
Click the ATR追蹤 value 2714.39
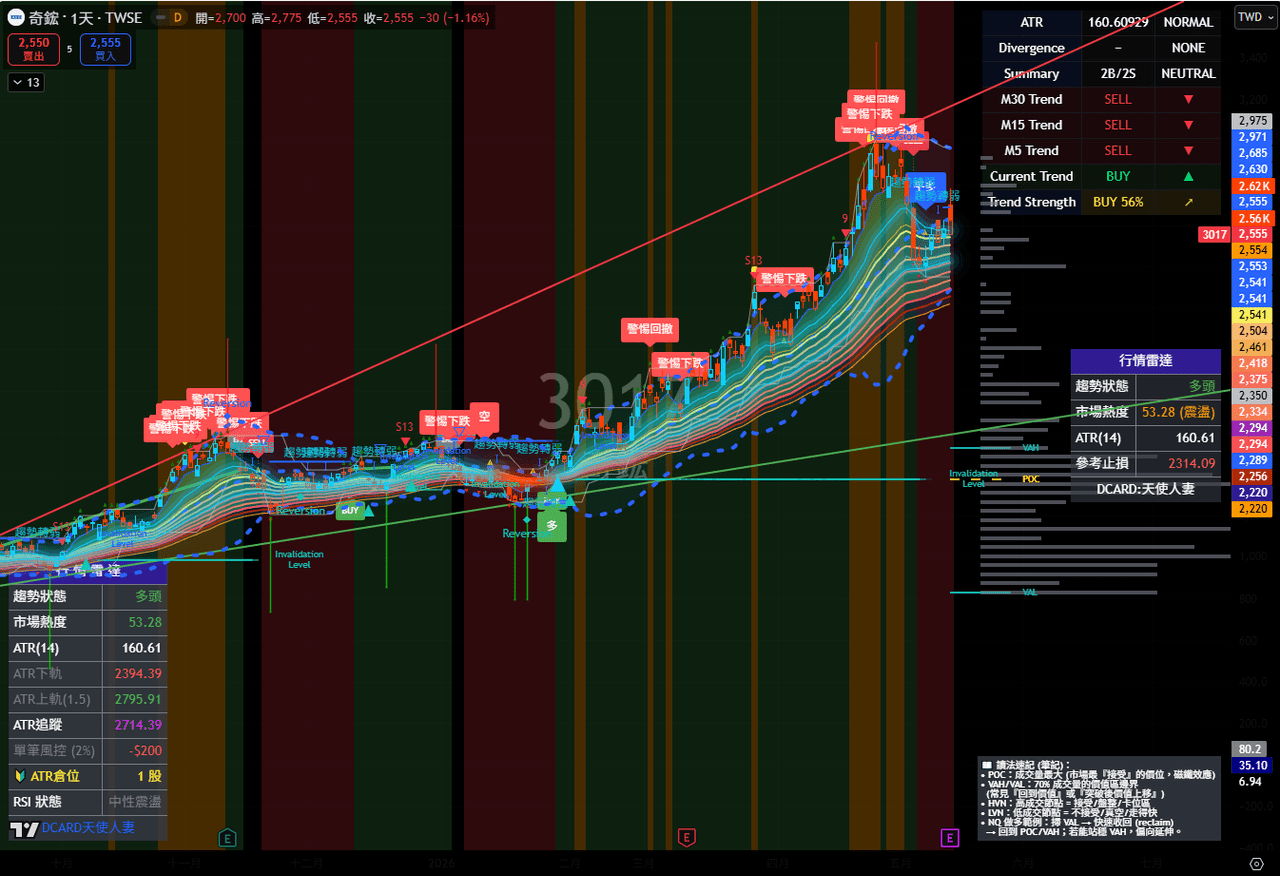[x=138, y=724]
